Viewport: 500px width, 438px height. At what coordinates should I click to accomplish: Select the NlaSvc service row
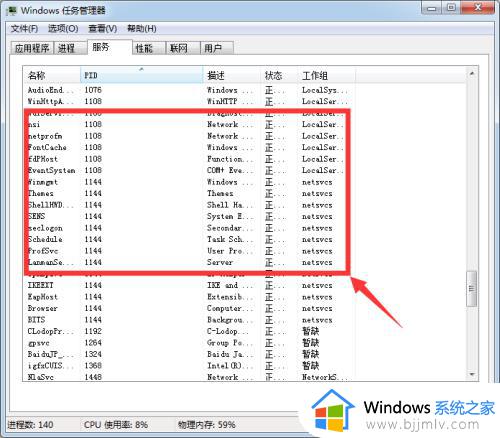(x=188, y=377)
